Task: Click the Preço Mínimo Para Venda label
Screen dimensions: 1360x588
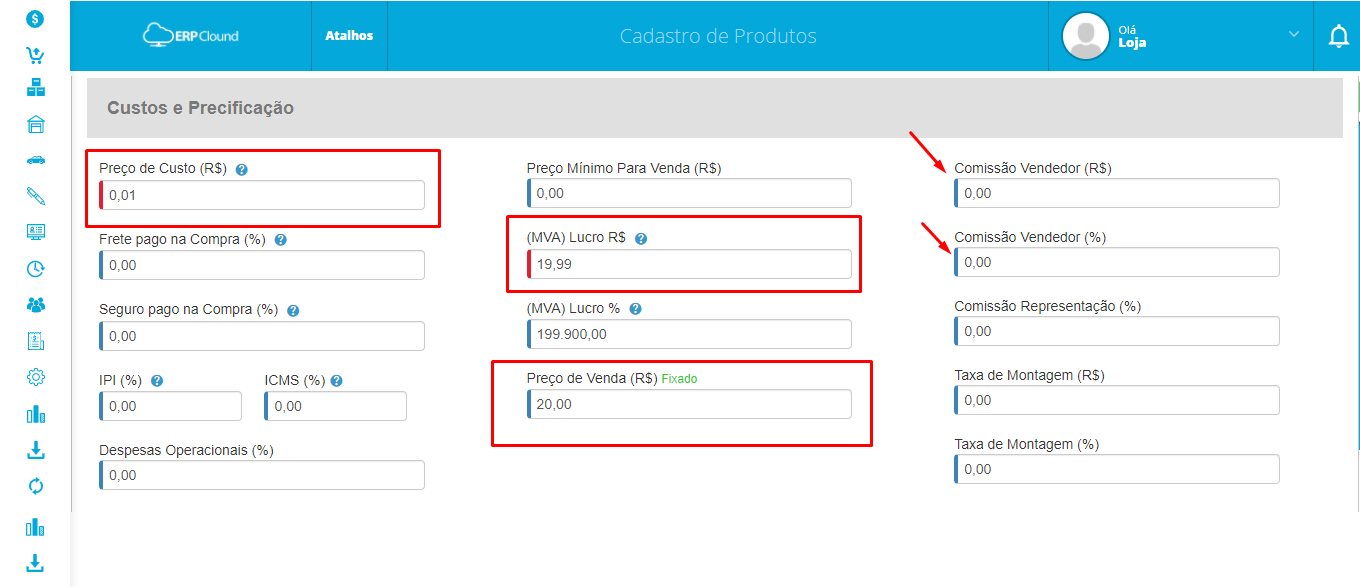Action: coord(624,168)
